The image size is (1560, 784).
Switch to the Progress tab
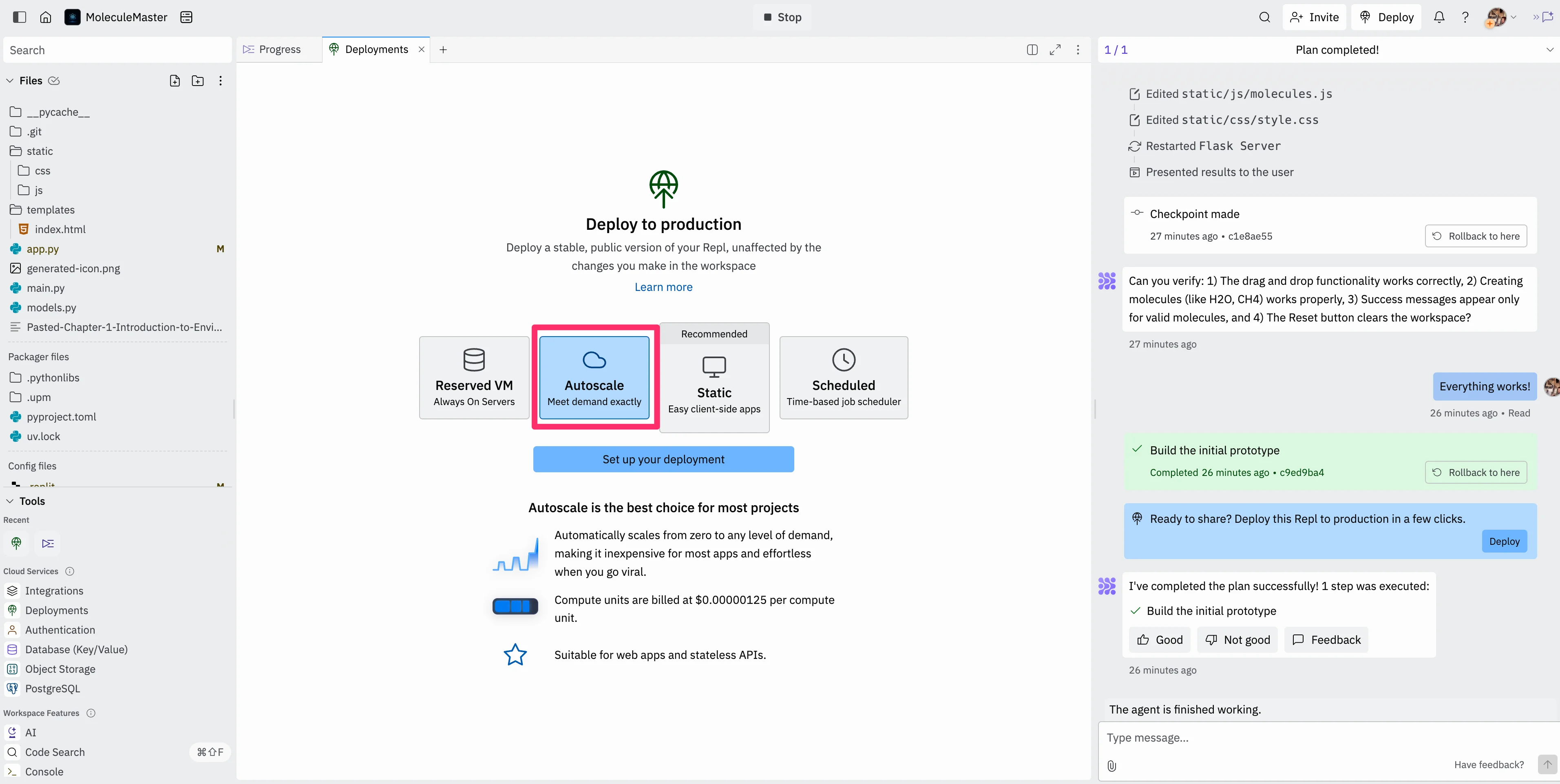point(279,50)
